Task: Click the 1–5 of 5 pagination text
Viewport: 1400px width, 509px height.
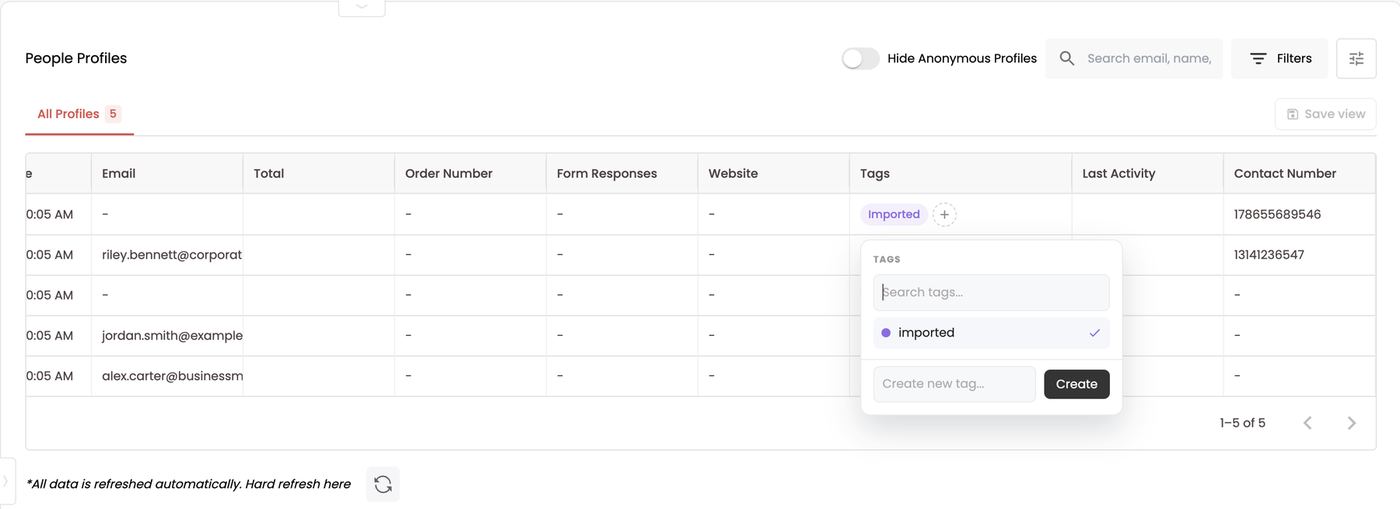Action: coord(1242,423)
